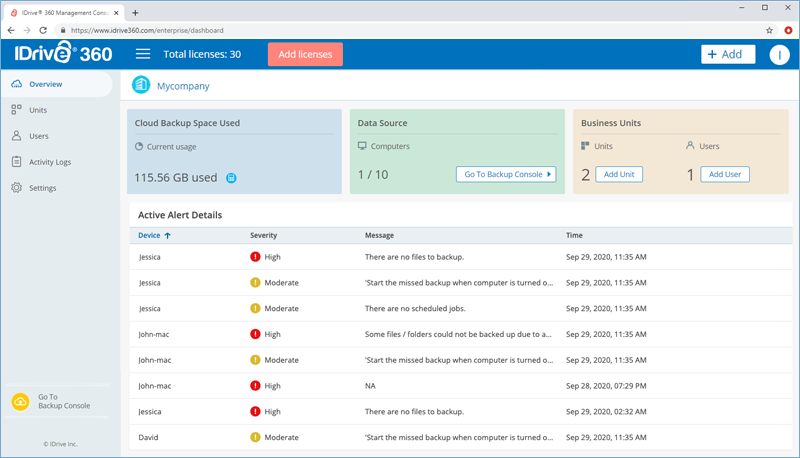Click the IDrive 360 logo

(x=63, y=53)
